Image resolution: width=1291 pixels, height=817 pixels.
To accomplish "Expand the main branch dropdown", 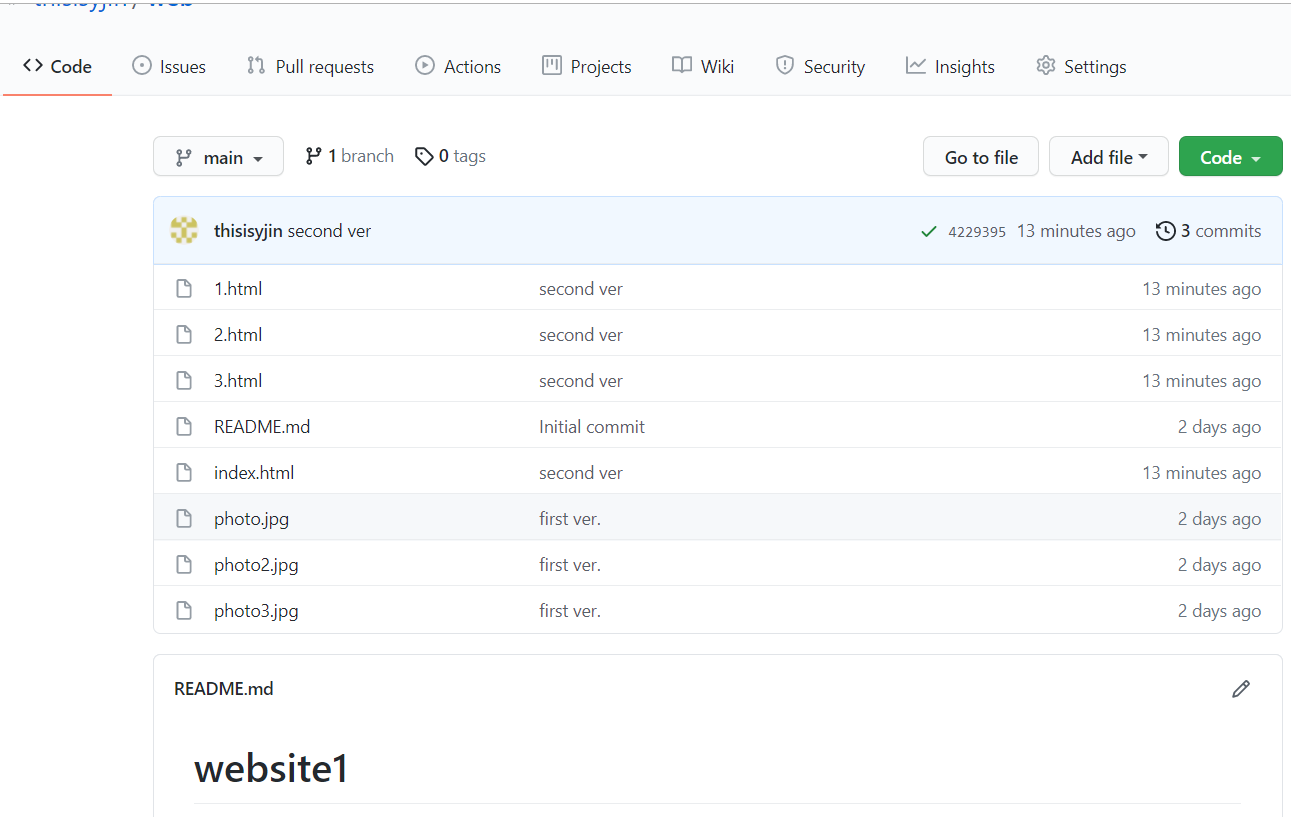I will click(218, 157).
